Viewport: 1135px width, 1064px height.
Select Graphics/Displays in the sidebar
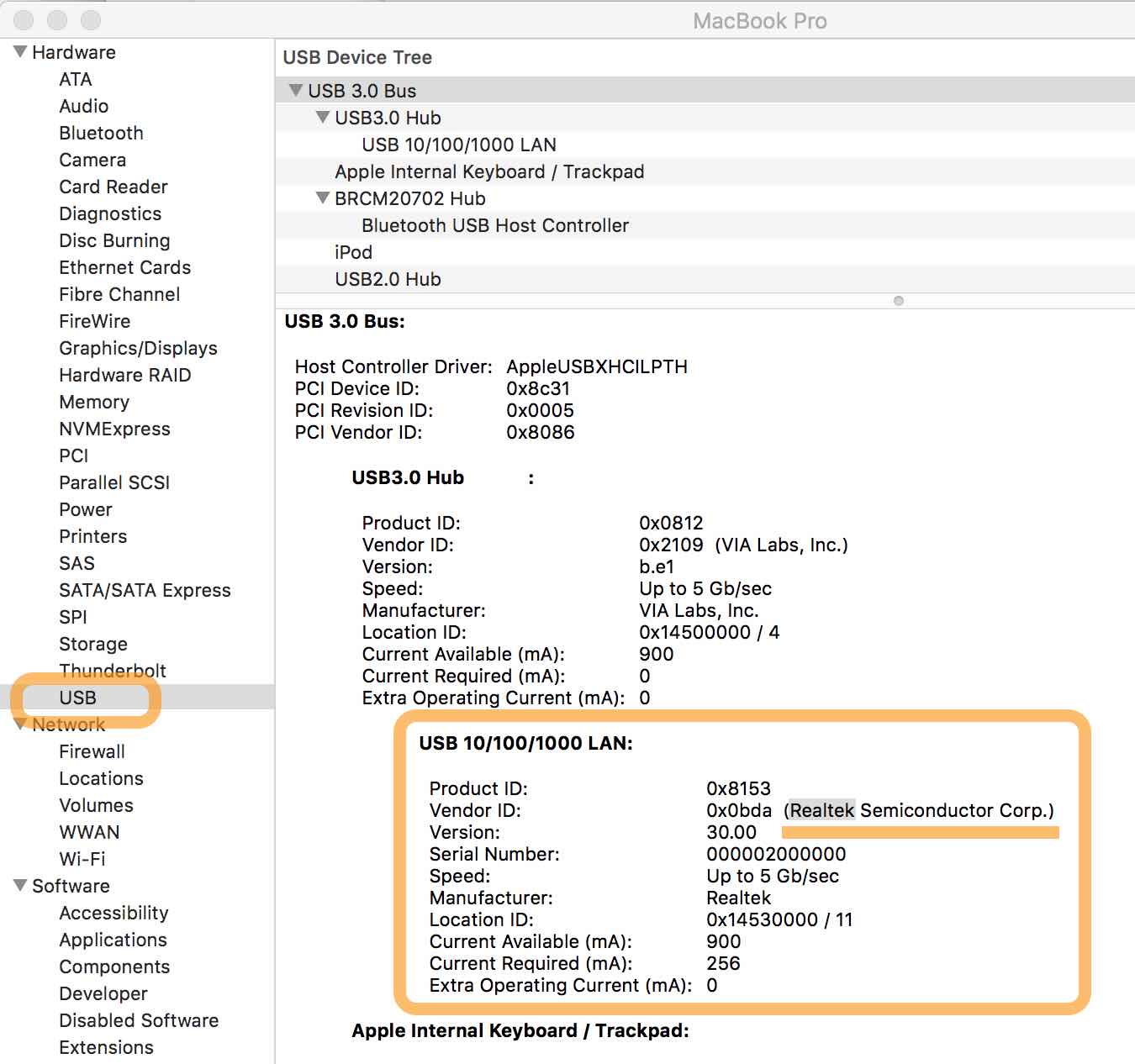click(138, 348)
